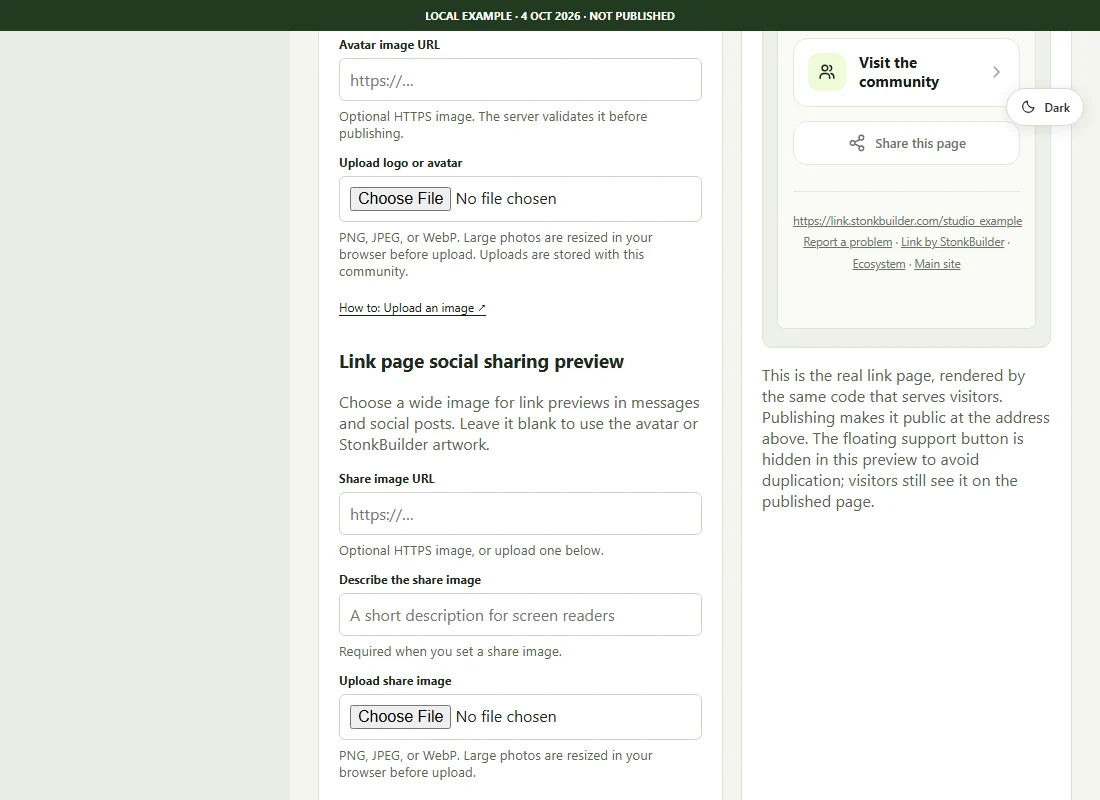Click the 'Share image URL' label
Screen dimensions: 1100x800
click(387, 479)
